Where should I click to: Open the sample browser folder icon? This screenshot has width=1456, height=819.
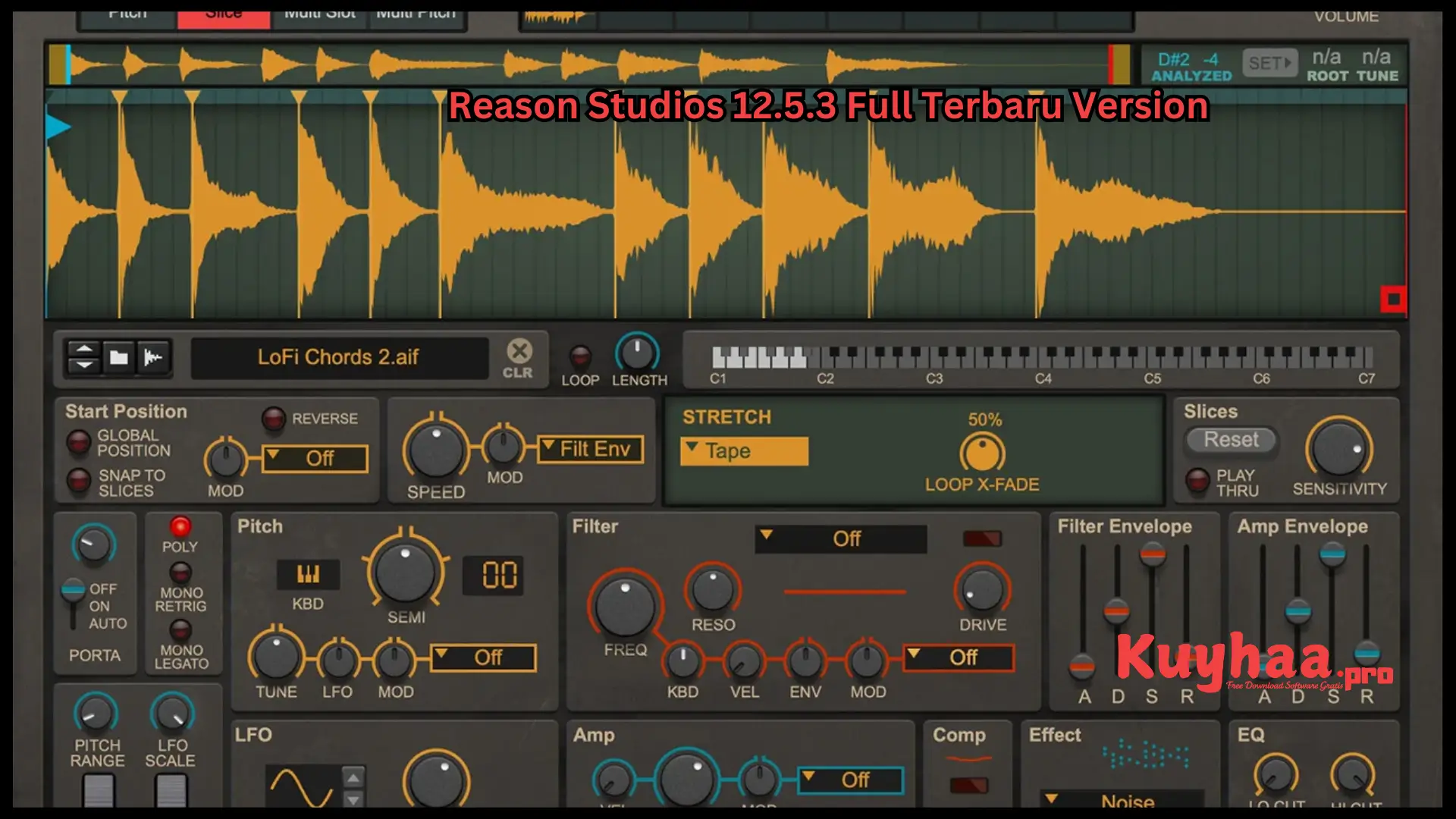point(119,357)
